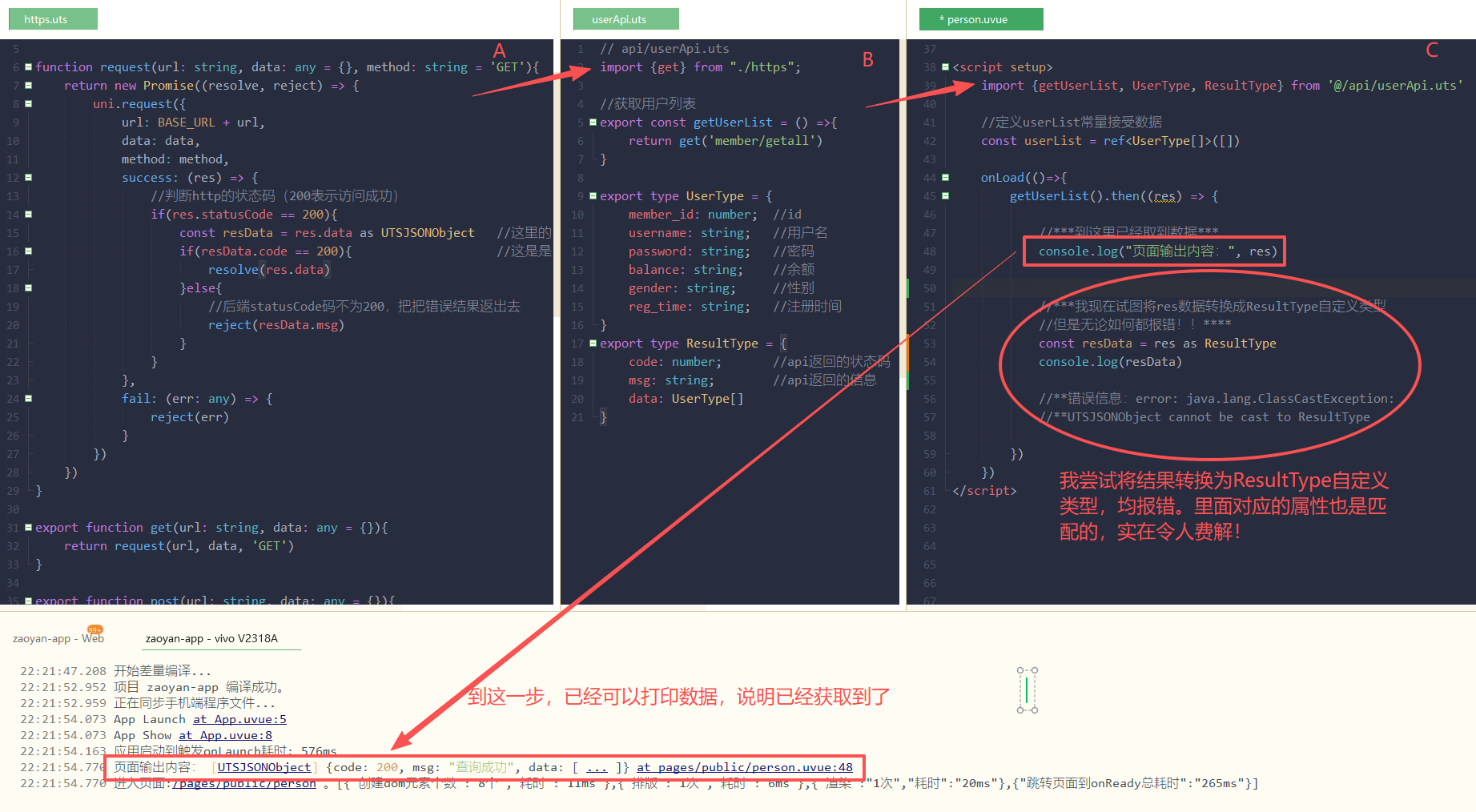Select the zaoyan-app - vivo V2318A console tab
The height and width of the screenshot is (812, 1476).
pos(211,638)
